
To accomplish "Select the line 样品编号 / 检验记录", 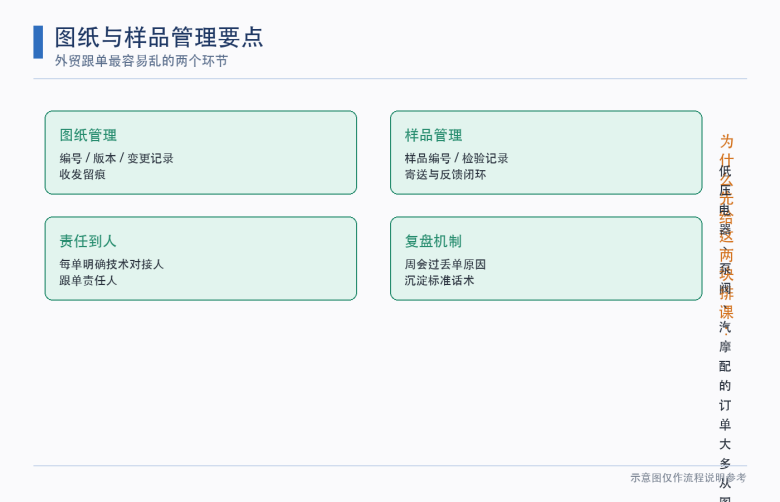I will coord(456,159).
